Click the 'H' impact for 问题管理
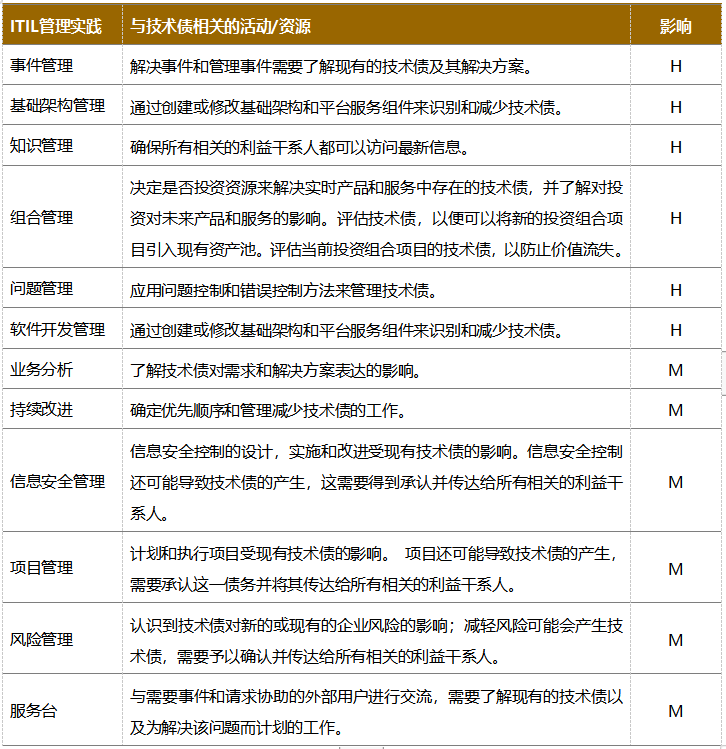Viewport: 726px width, 749px height. 675,290
